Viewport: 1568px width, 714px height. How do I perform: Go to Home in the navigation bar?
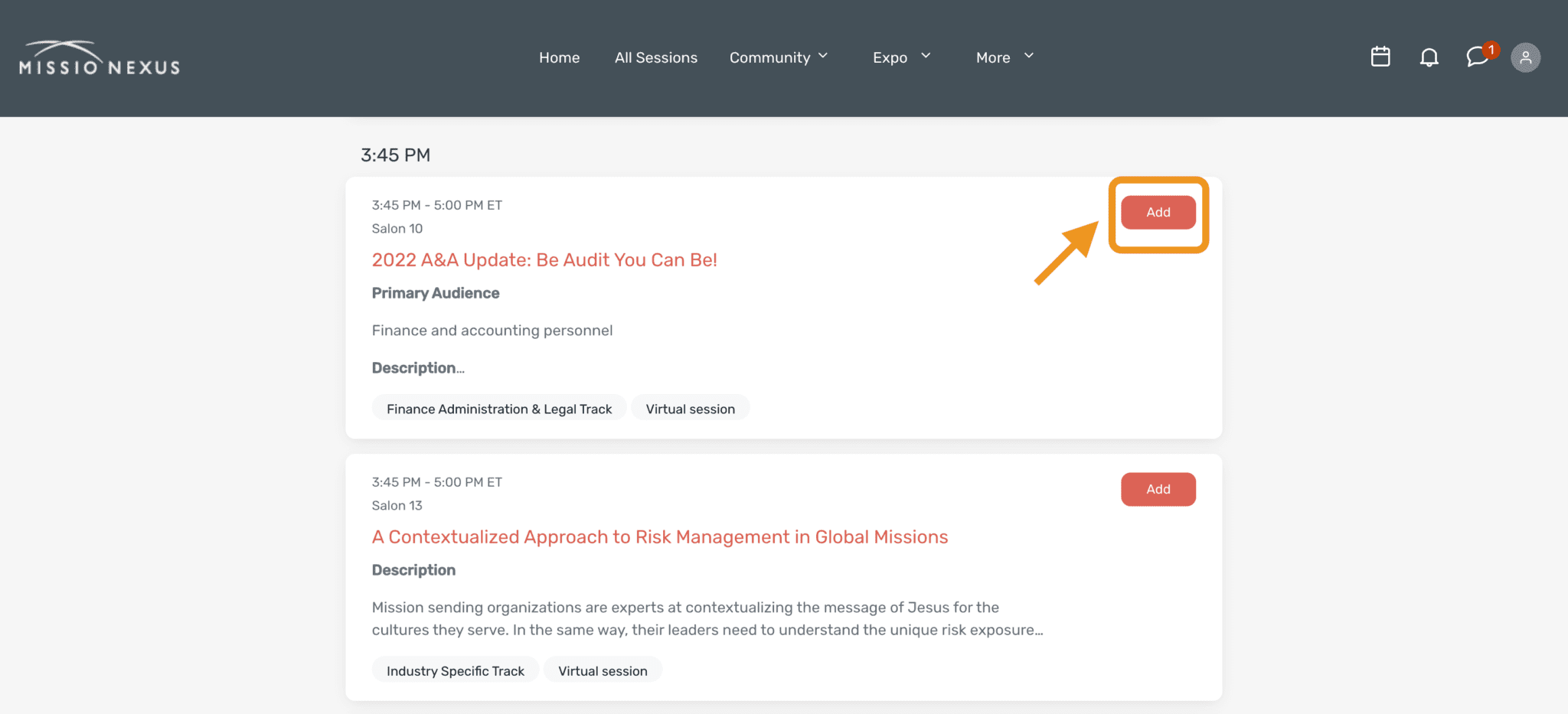pyautogui.click(x=559, y=57)
